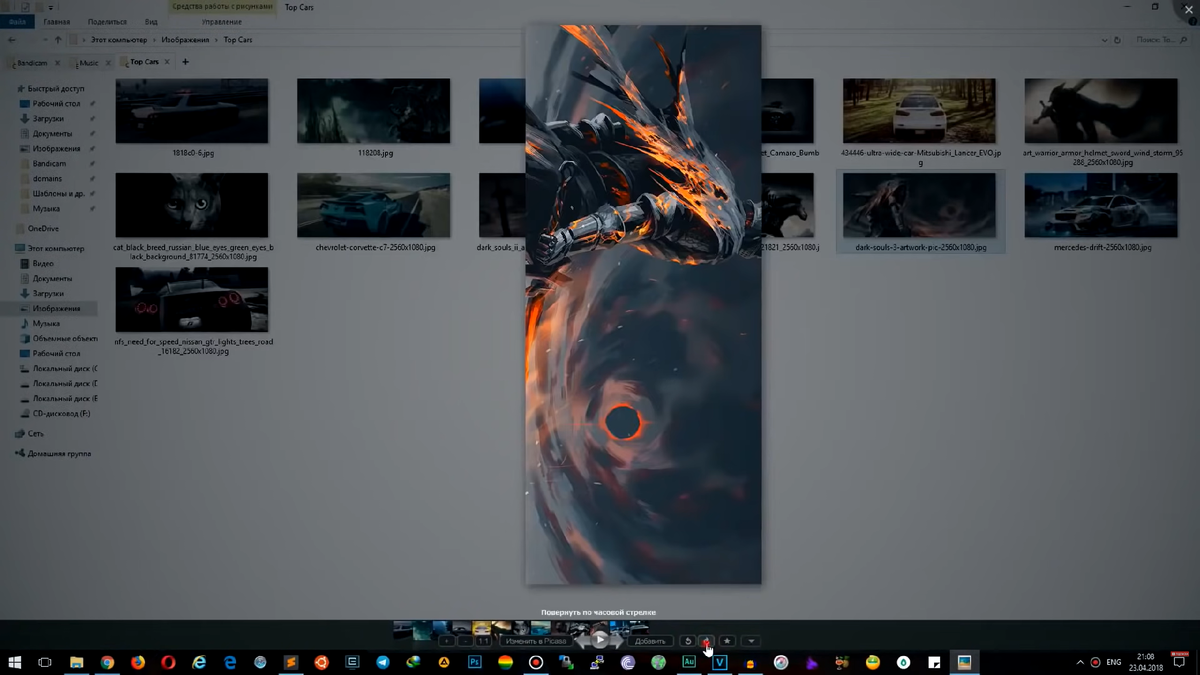
Task: Open the Вид ribbon tab
Action: coord(151,22)
